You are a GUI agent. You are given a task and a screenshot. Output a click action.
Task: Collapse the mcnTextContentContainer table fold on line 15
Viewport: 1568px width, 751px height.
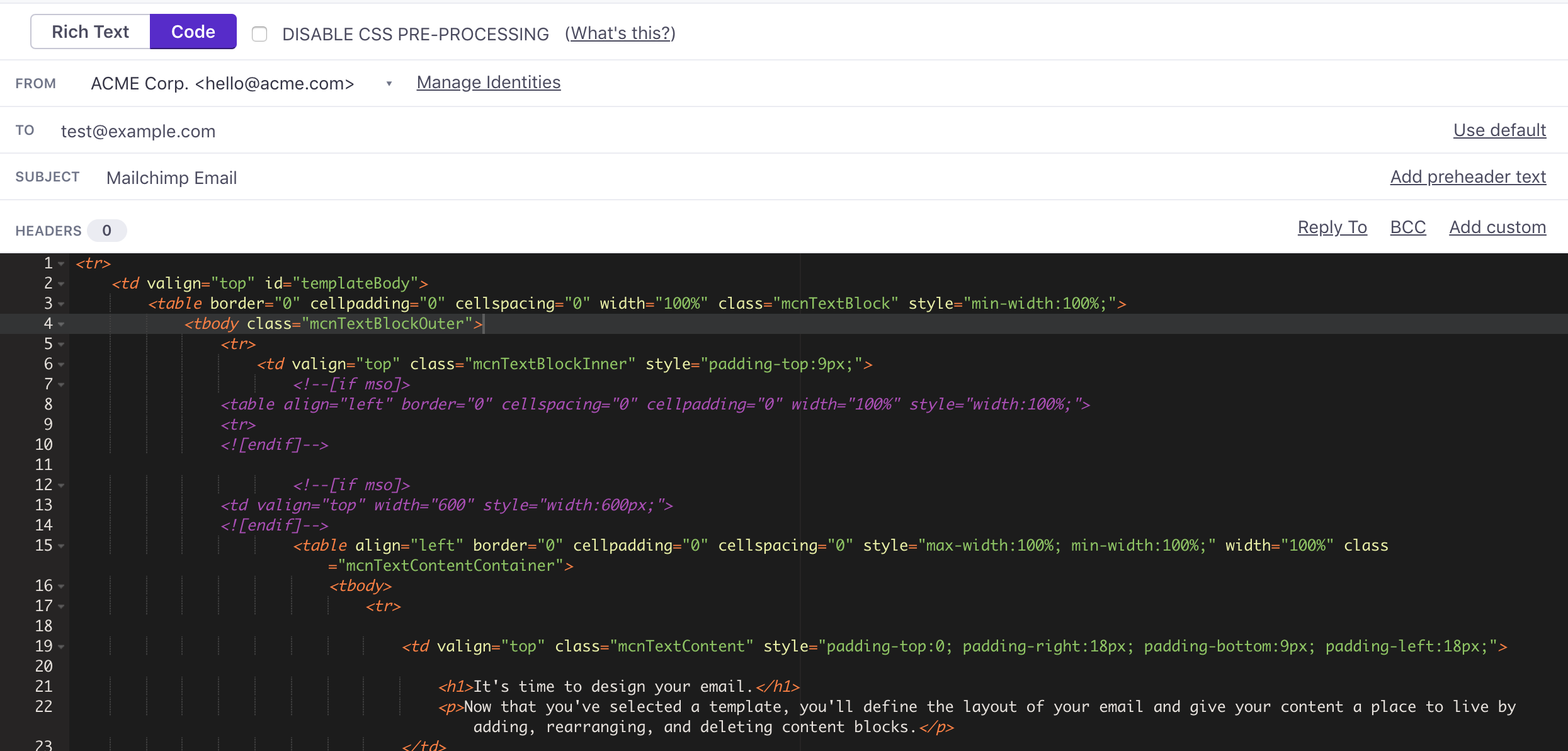click(61, 546)
